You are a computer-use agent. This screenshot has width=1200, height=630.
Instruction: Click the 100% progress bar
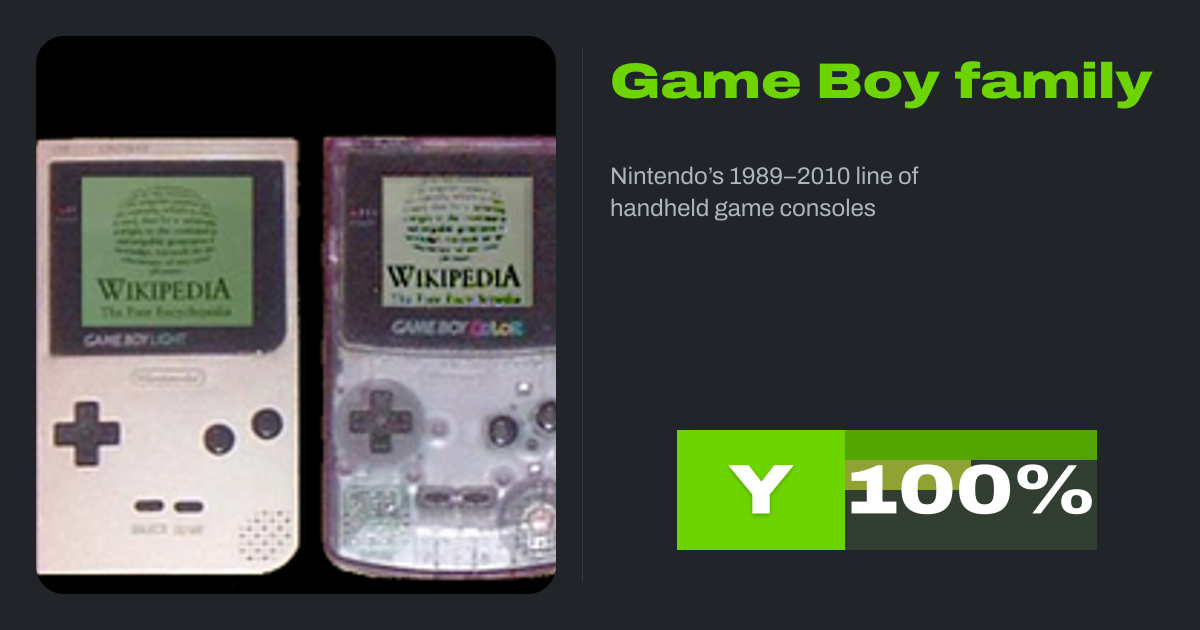(x=971, y=490)
